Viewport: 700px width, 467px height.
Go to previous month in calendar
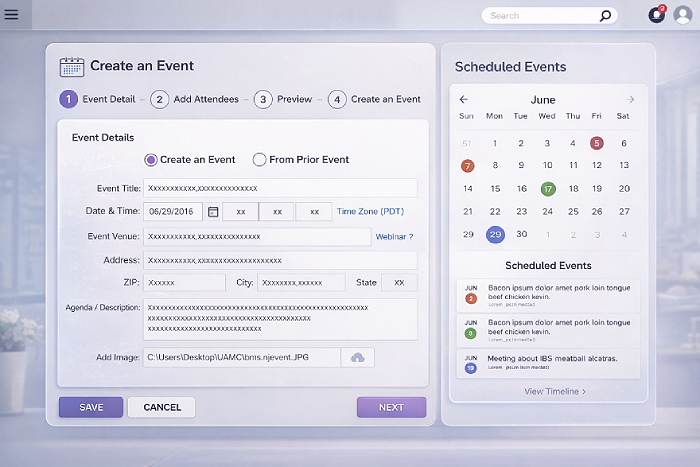click(x=464, y=100)
